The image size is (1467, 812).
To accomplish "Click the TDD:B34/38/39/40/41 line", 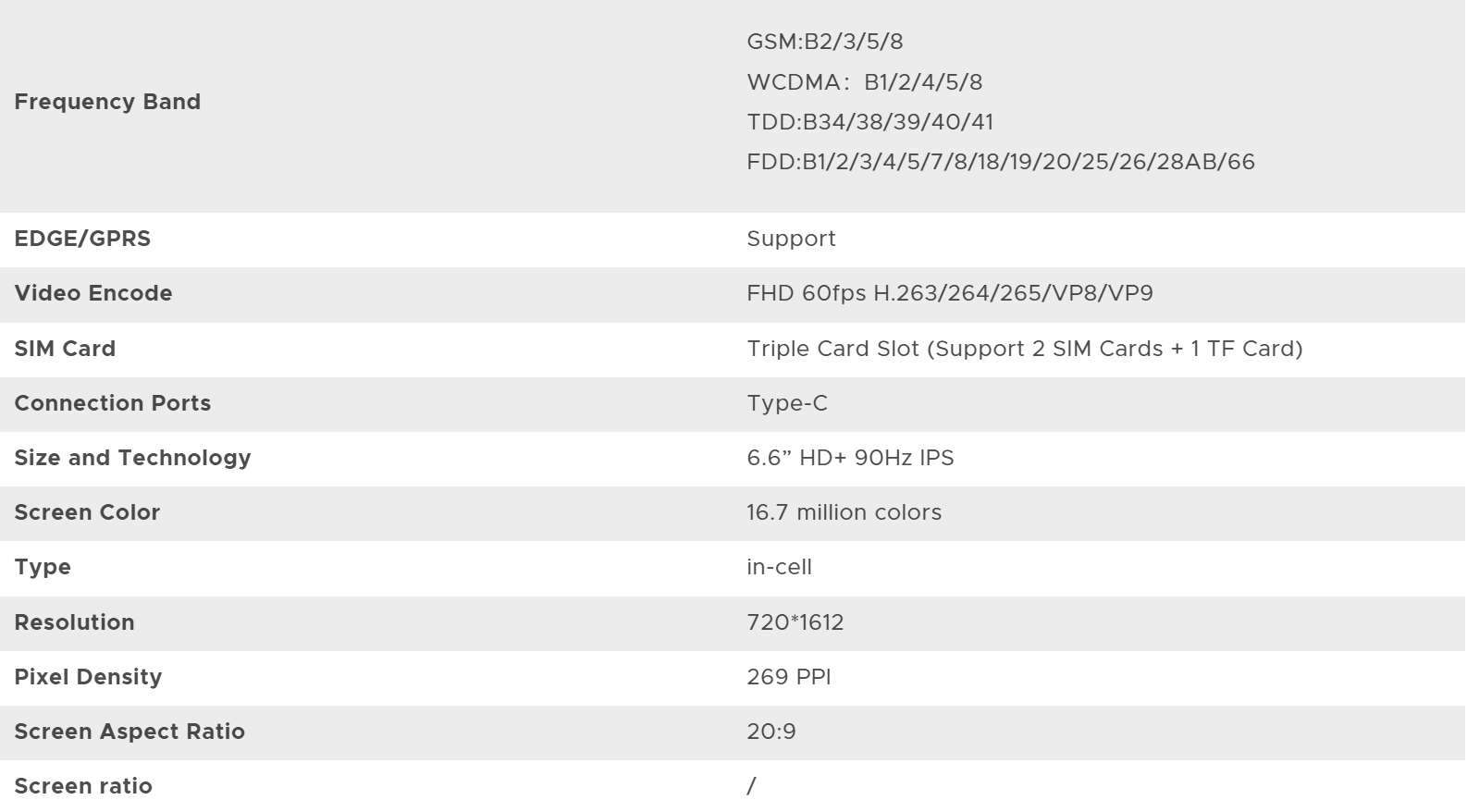I will tap(869, 122).
